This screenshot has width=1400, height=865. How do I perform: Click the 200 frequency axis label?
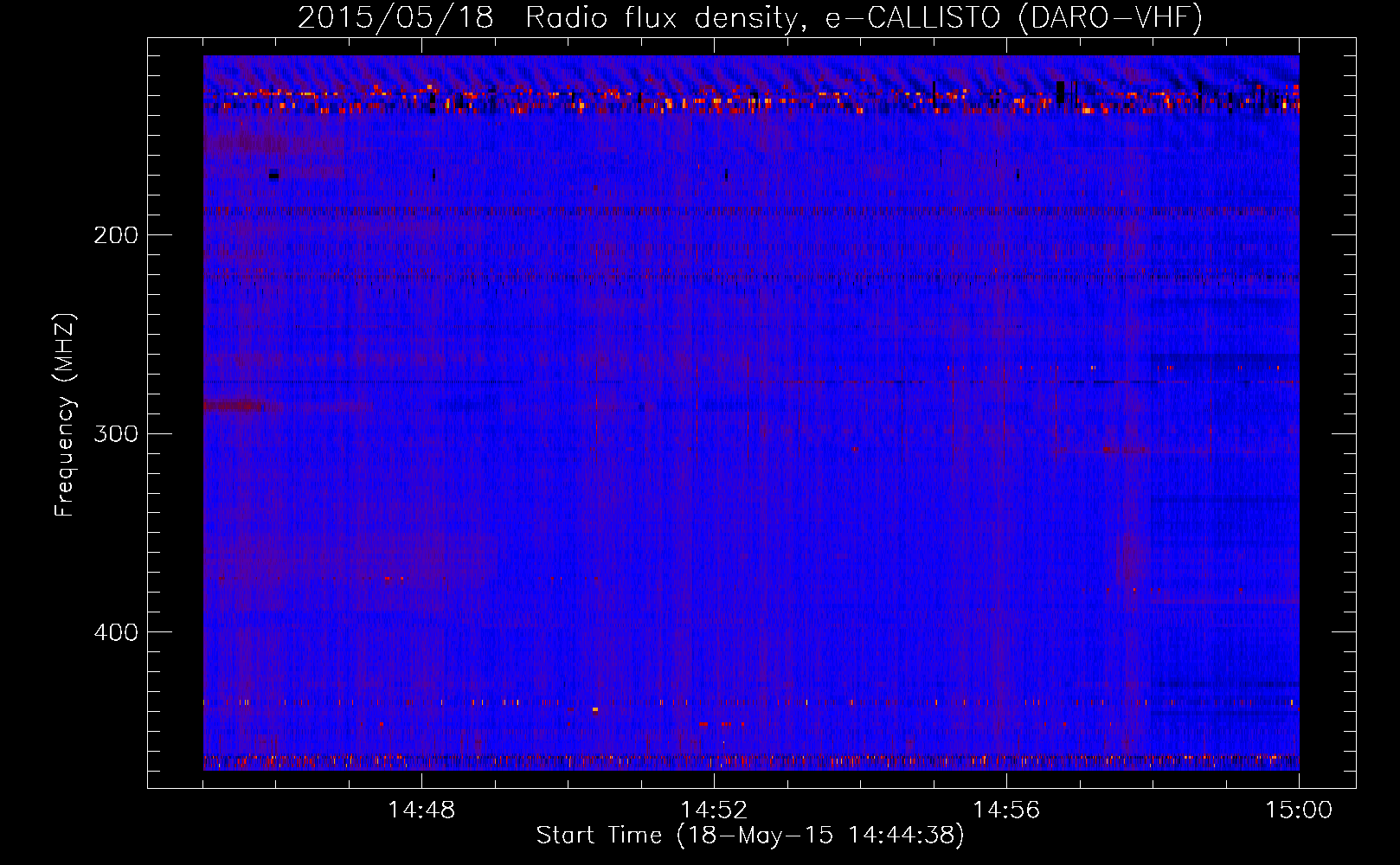pos(116,235)
